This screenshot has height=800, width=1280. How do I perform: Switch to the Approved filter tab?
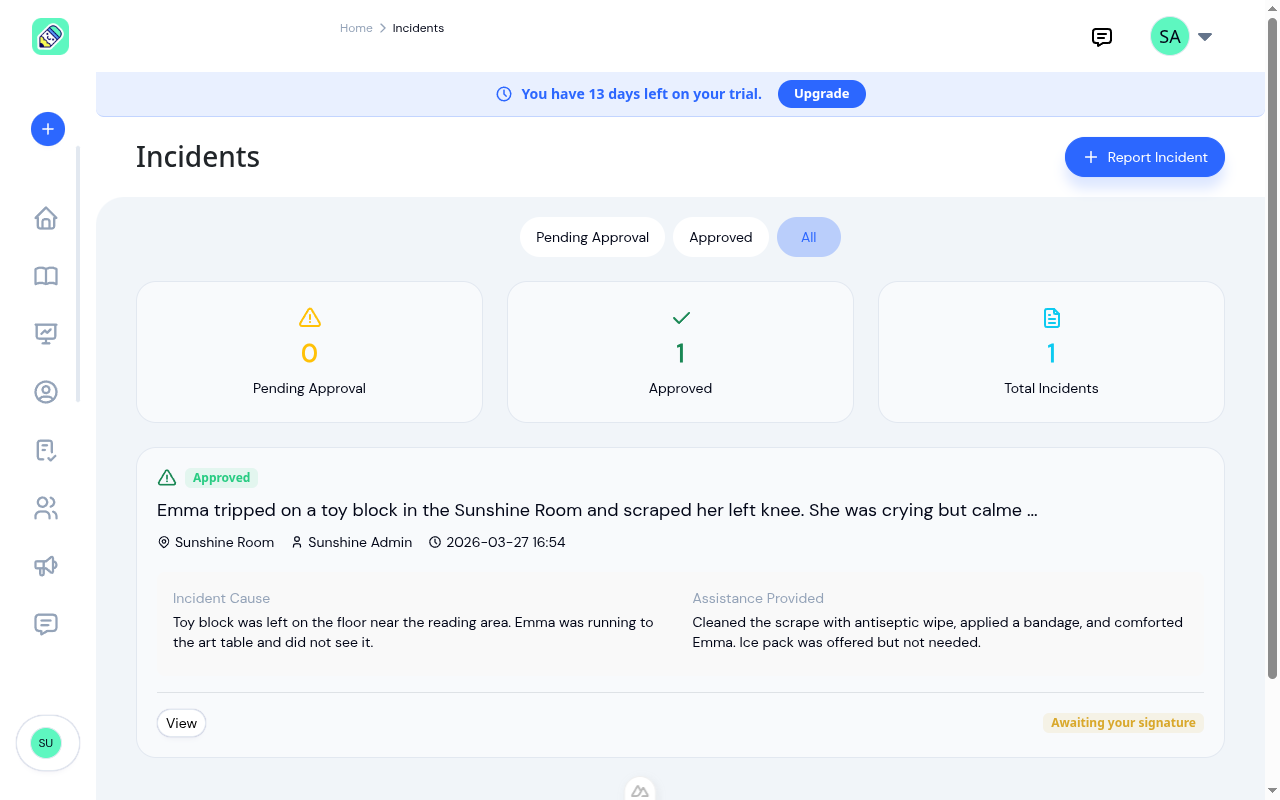(x=721, y=237)
